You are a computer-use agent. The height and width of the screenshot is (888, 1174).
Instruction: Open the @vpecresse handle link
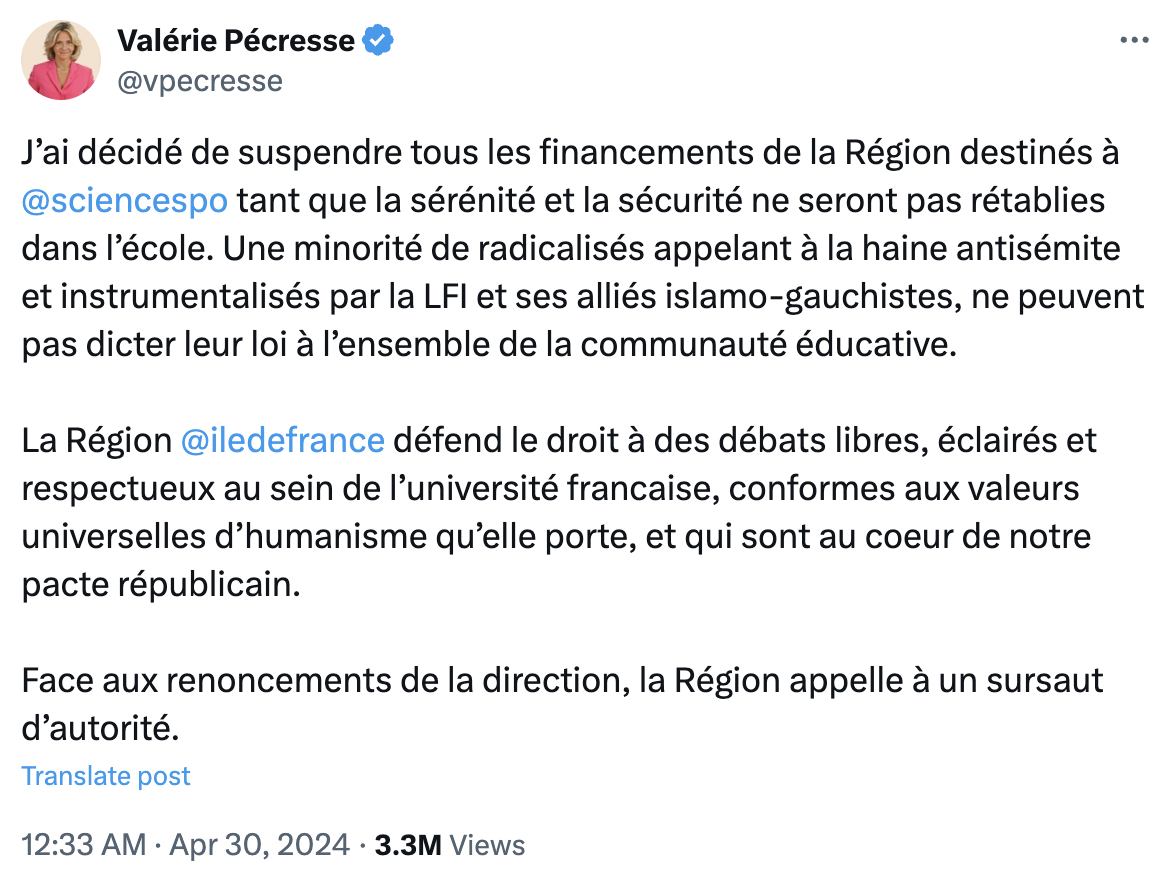tap(200, 81)
